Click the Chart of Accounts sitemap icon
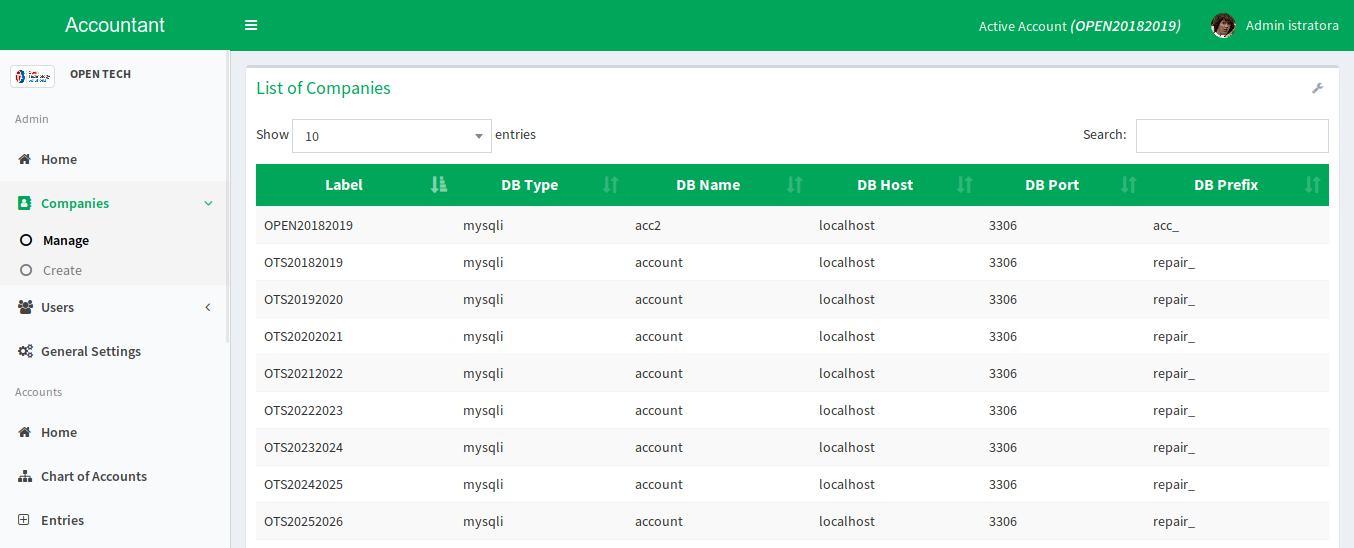The image size is (1354, 548). pyautogui.click(x=25, y=476)
